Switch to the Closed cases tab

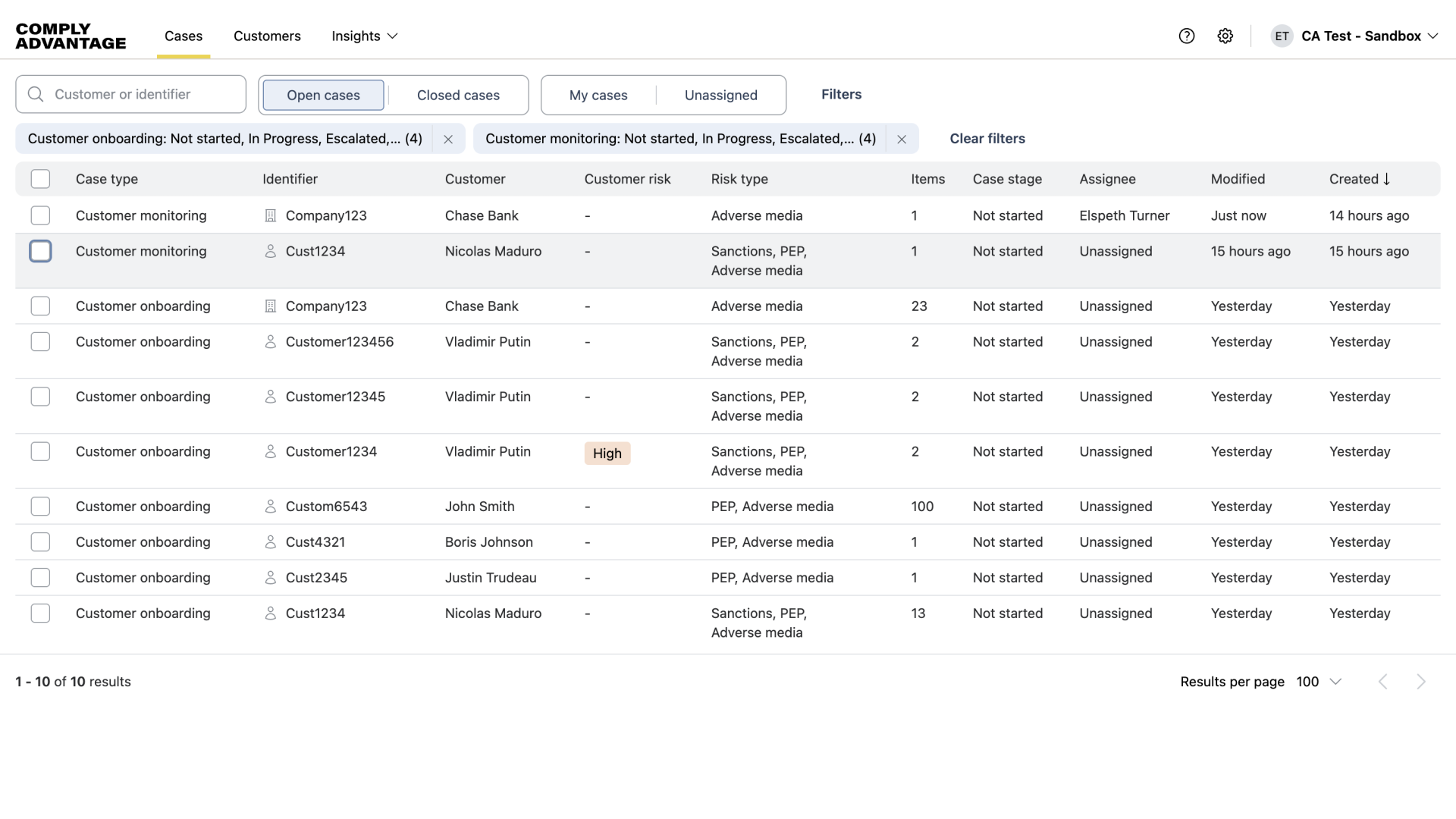pyautogui.click(x=458, y=95)
